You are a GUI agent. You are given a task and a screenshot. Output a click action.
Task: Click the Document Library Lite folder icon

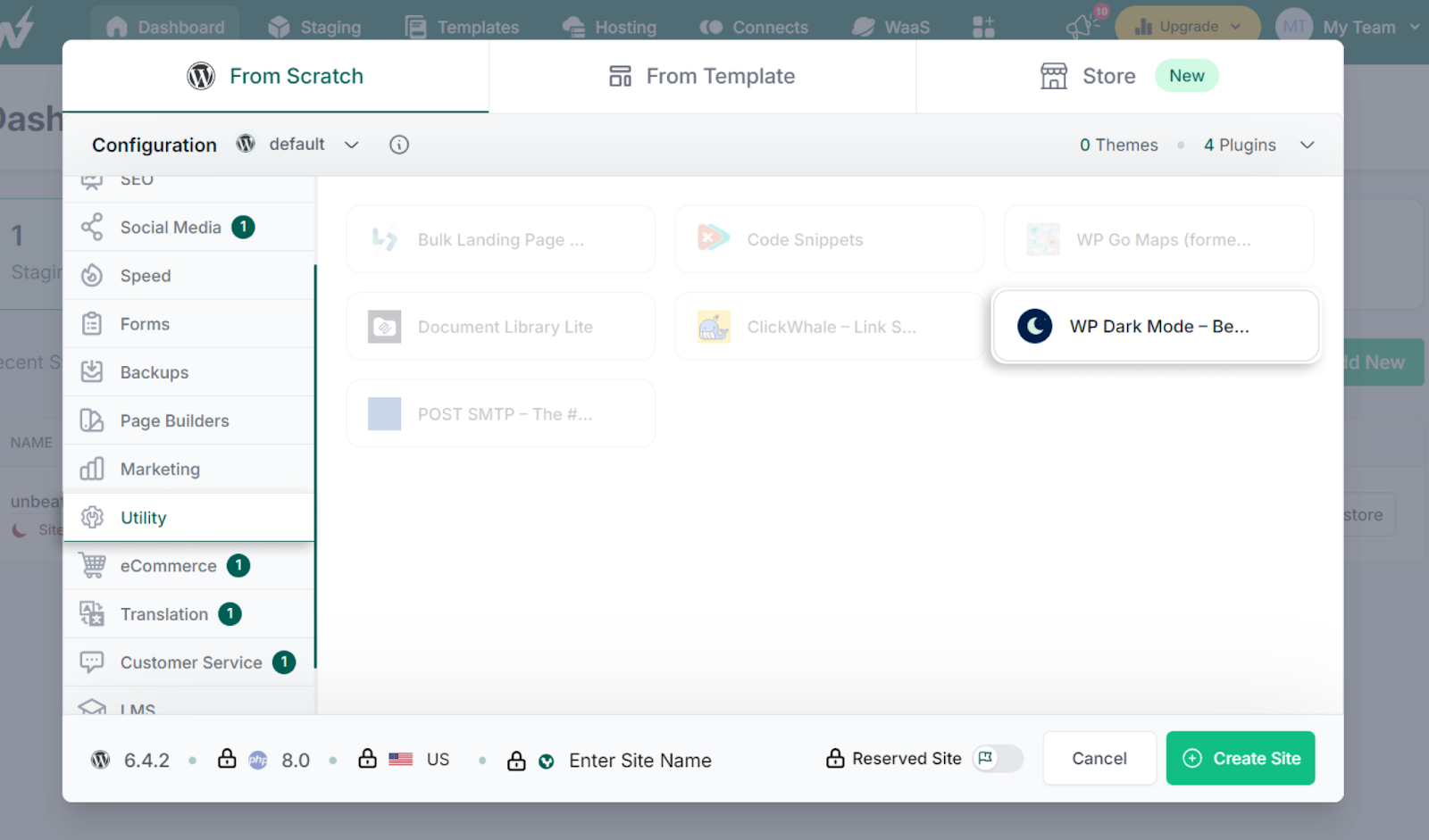click(x=385, y=327)
